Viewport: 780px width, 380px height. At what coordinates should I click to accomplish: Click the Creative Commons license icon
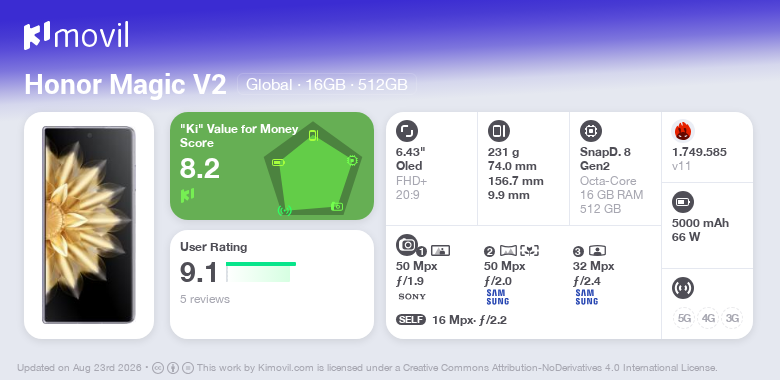(158, 368)
